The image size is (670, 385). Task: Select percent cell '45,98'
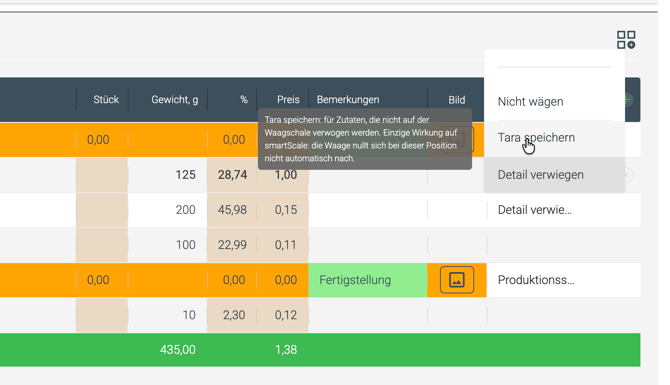click(x=232, y=210)
